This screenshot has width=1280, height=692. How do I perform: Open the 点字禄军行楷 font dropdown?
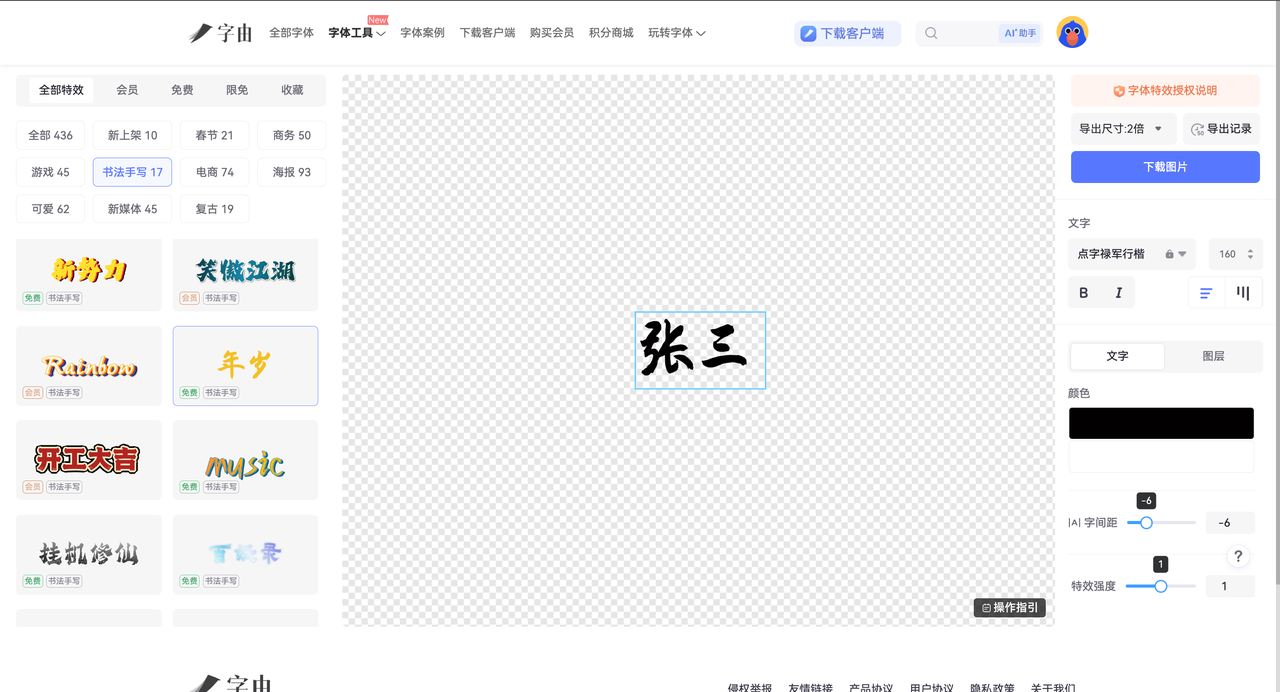click(x=1132, y=254)
